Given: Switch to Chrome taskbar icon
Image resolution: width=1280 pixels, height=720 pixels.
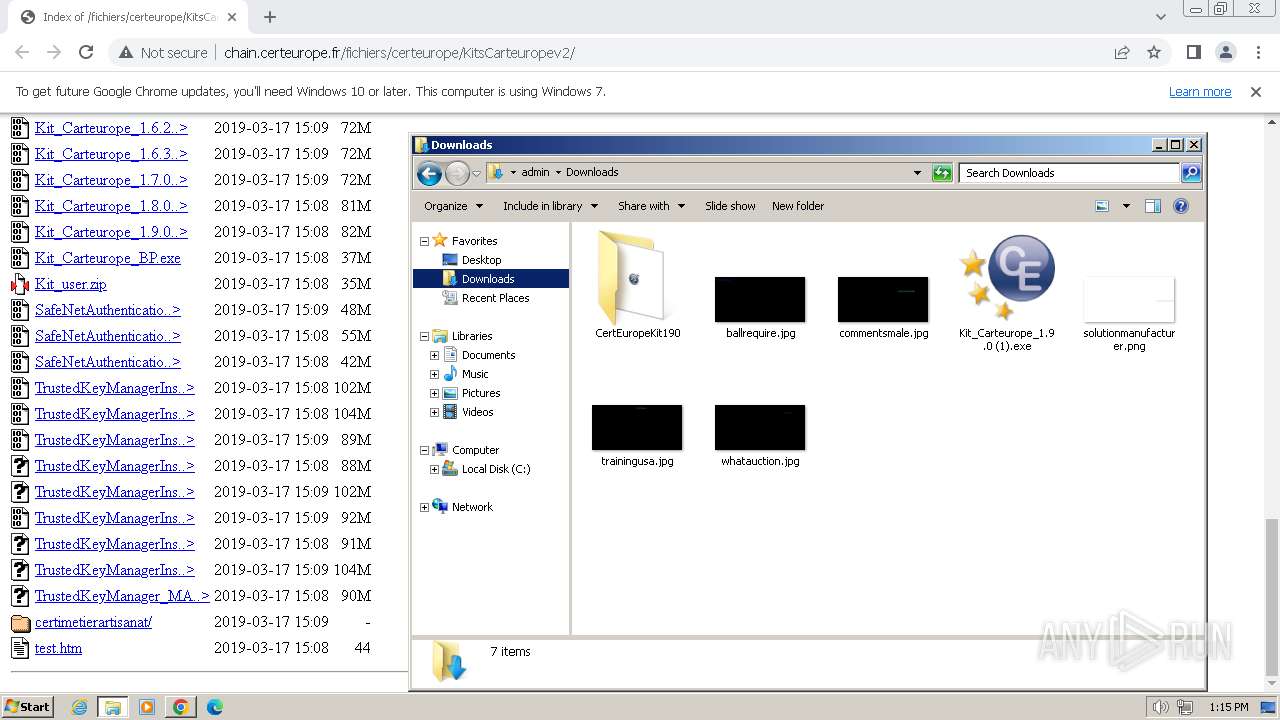Looking at the screenshot, I should click(x=181, y=707).
